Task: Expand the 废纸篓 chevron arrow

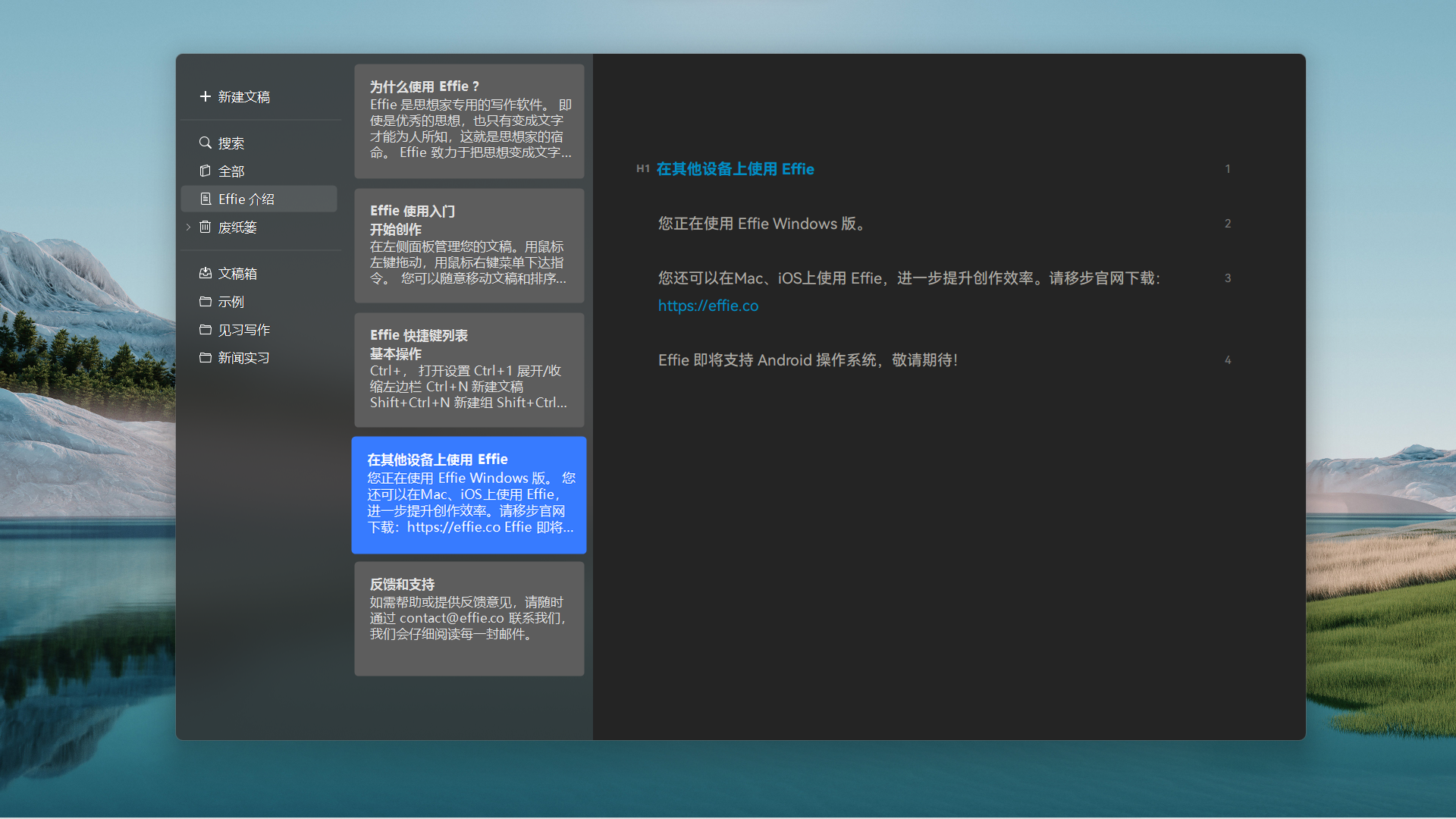Action: pyautogui.click(x=188, y=227)
